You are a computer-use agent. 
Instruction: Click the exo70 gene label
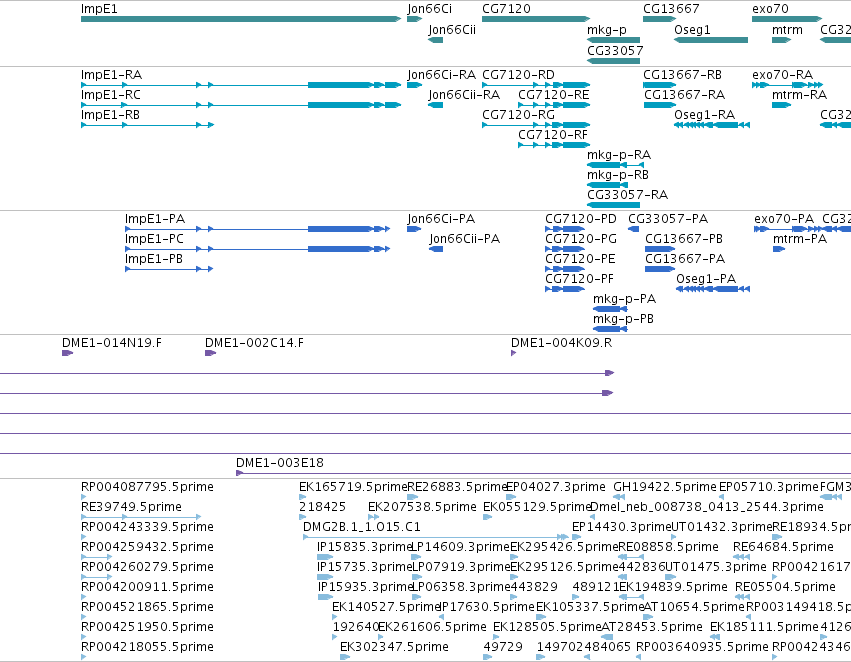pyautogui.click(x=770, y=9)
